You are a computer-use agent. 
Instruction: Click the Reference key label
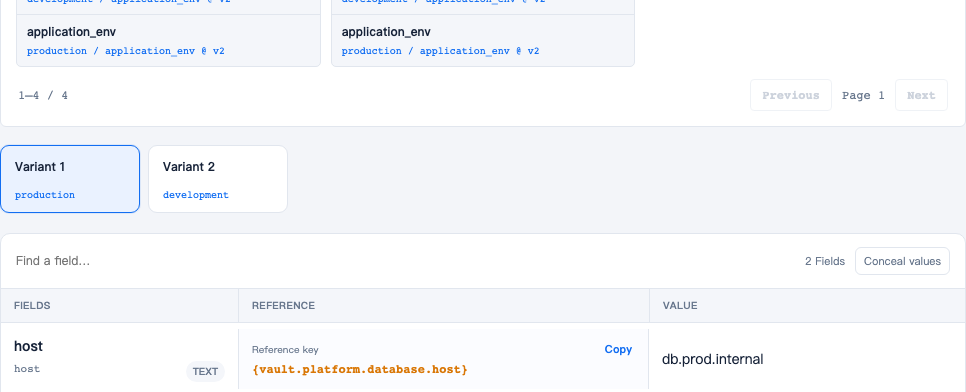pos(285,350)
